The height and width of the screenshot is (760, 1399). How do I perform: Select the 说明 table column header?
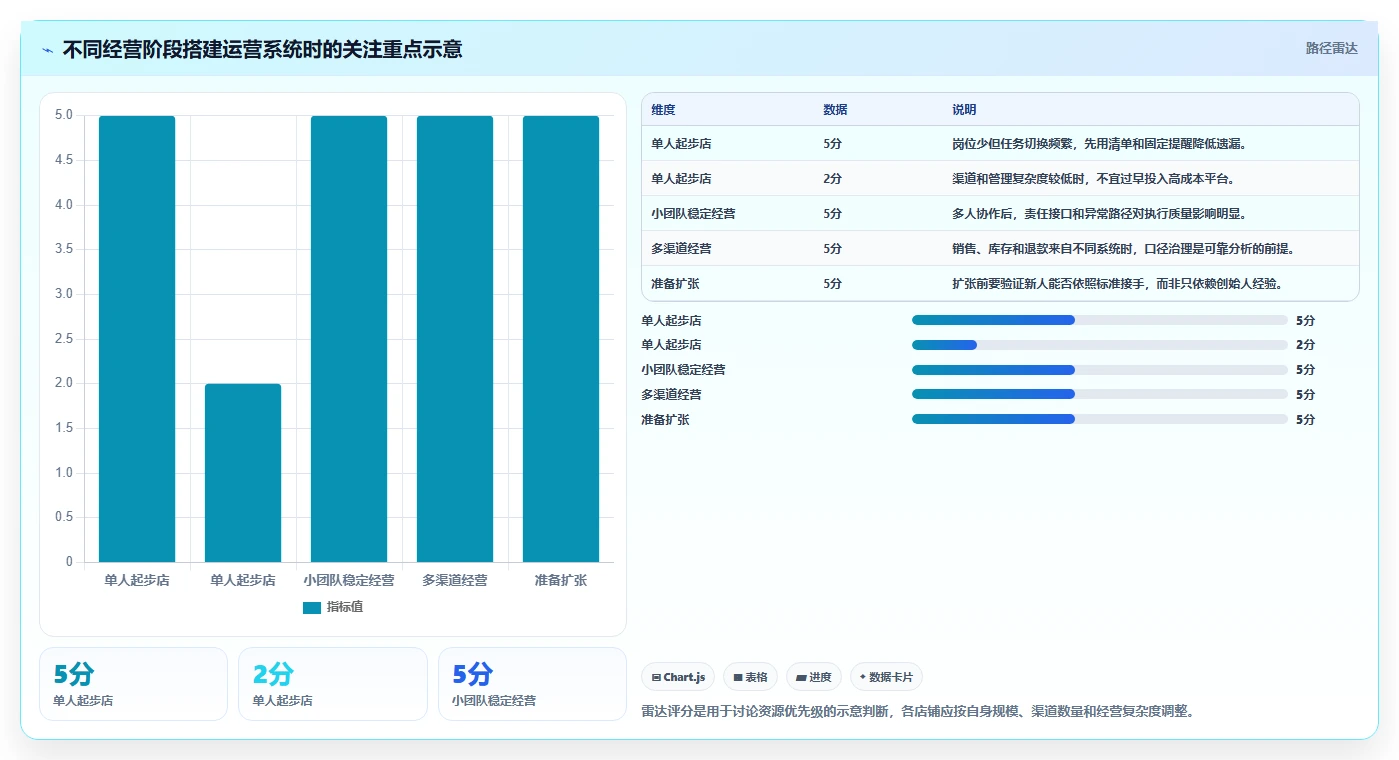[x=964, y=110]
